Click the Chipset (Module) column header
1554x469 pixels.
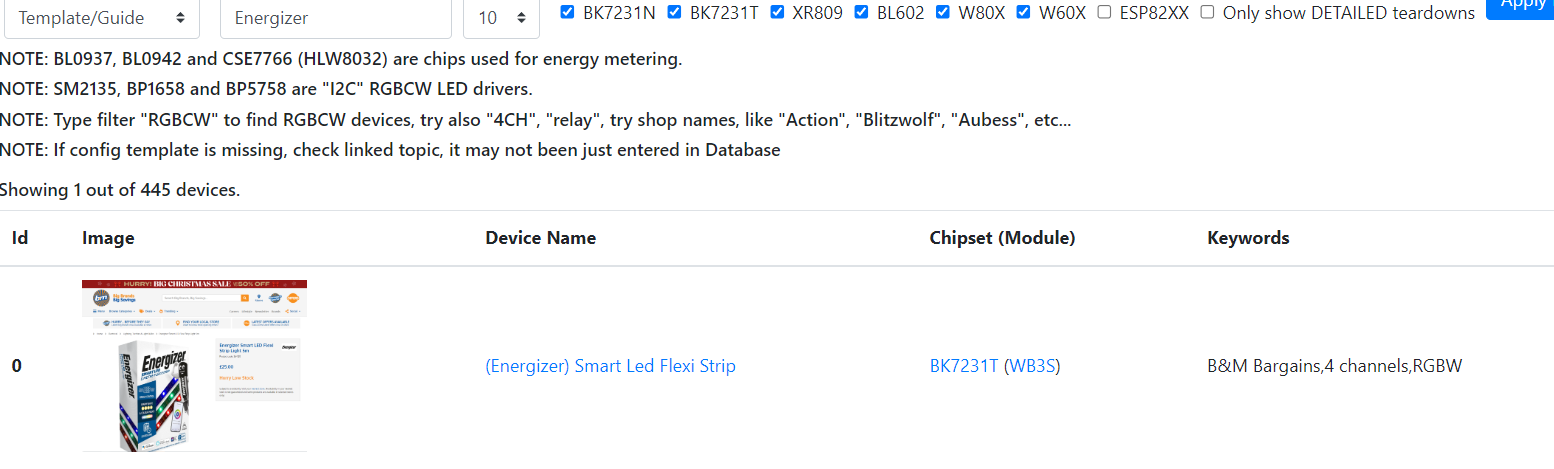click(x=1002, y=238)
